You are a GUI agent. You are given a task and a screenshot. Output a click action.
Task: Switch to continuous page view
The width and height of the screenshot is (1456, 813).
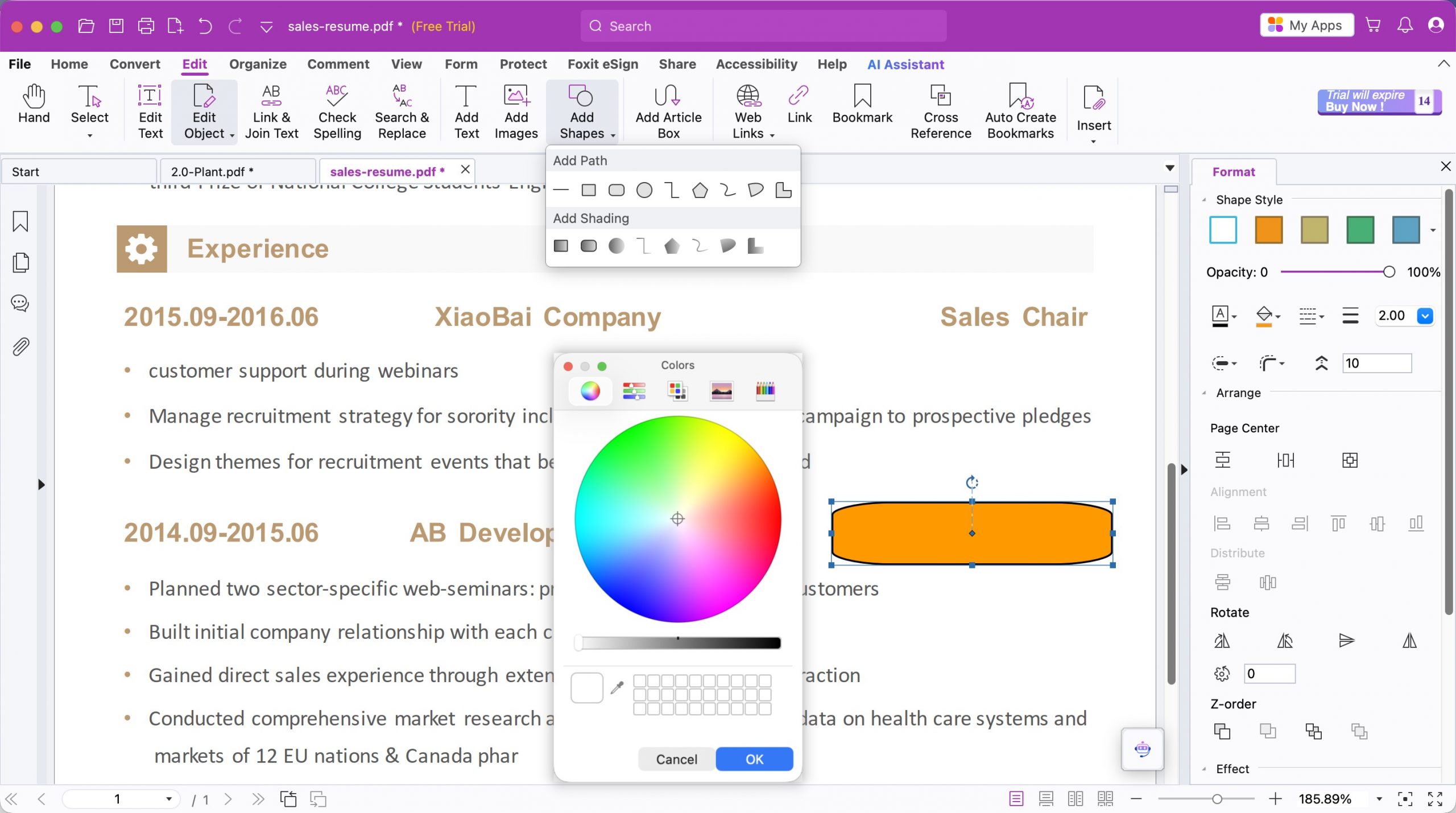coord(1046,799)
